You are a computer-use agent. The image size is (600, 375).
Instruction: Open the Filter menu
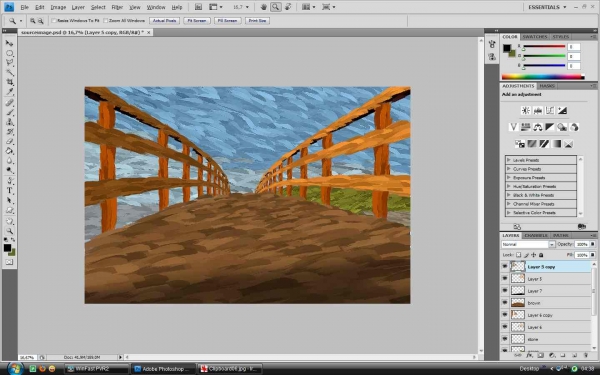coord(117,7)
